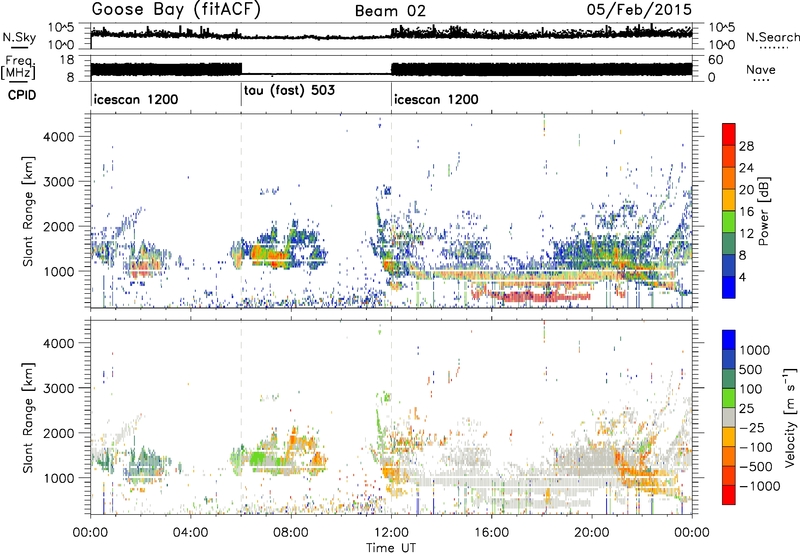Select the second 'icescan 1200' label at 12:00
Image resolution: width=800 pixels, height=554 pixels.
coord(436,99)
